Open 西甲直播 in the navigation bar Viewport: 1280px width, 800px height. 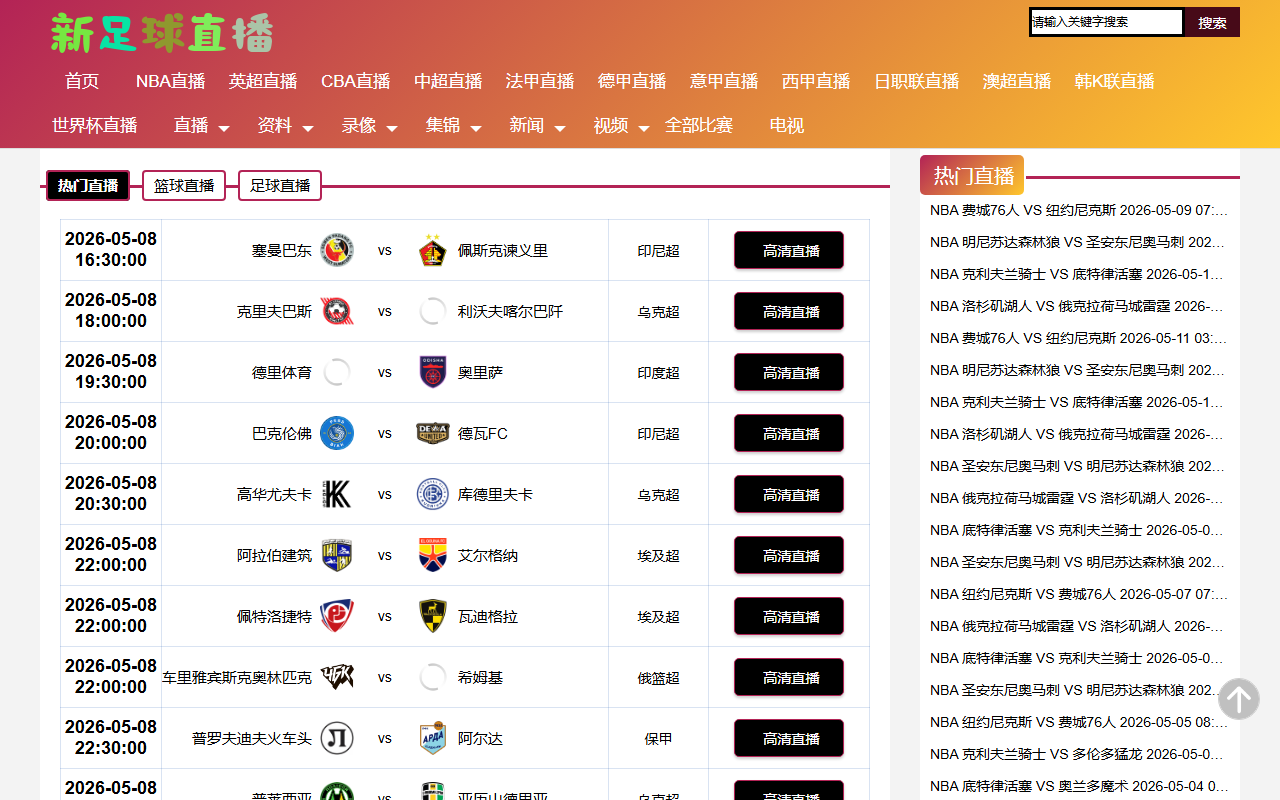816,81
